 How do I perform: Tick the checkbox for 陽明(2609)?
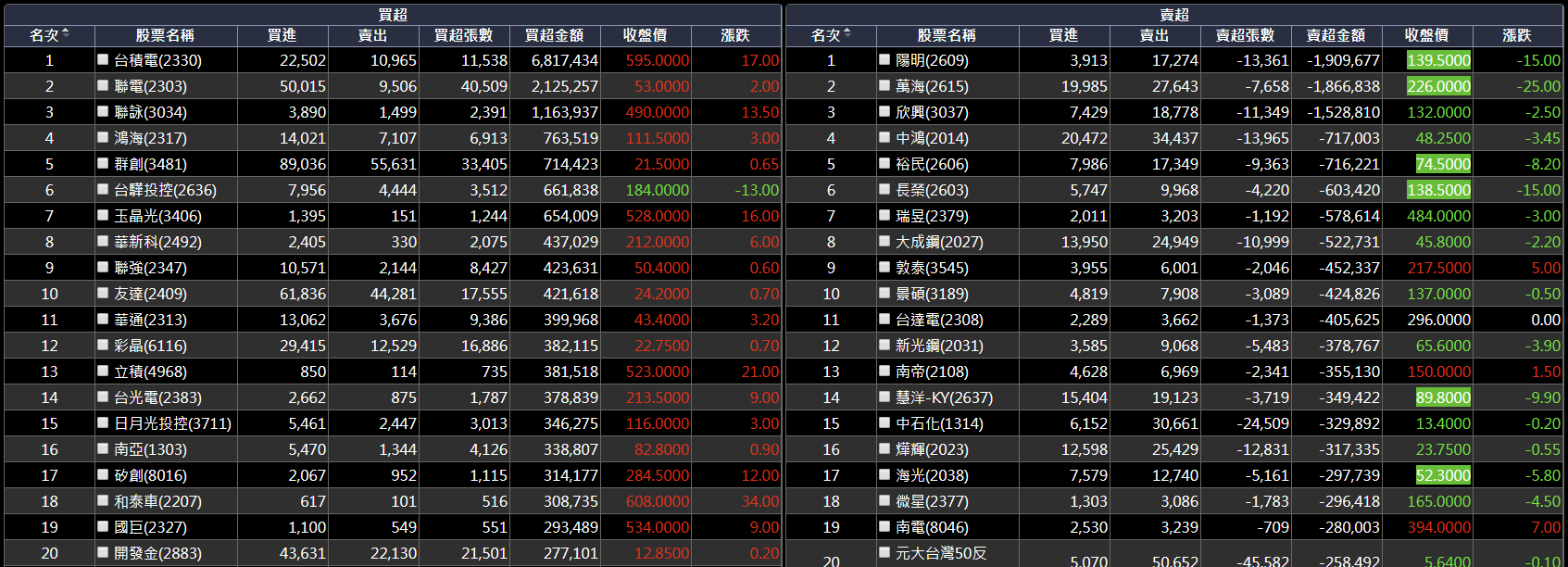[884, 59]
